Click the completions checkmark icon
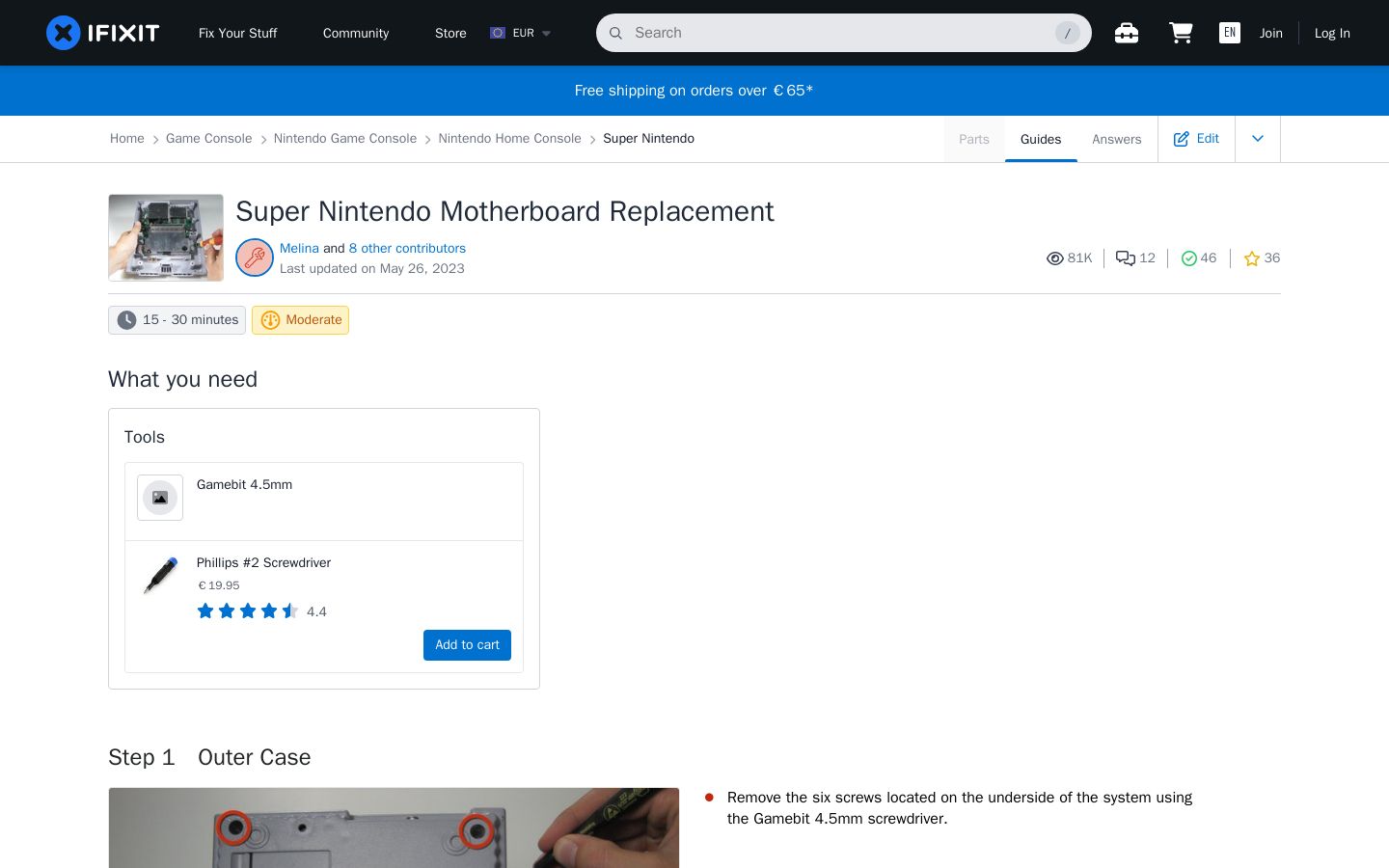Image resolution: width=1389 pixels, height=868 pixels. pos(1189,258)
